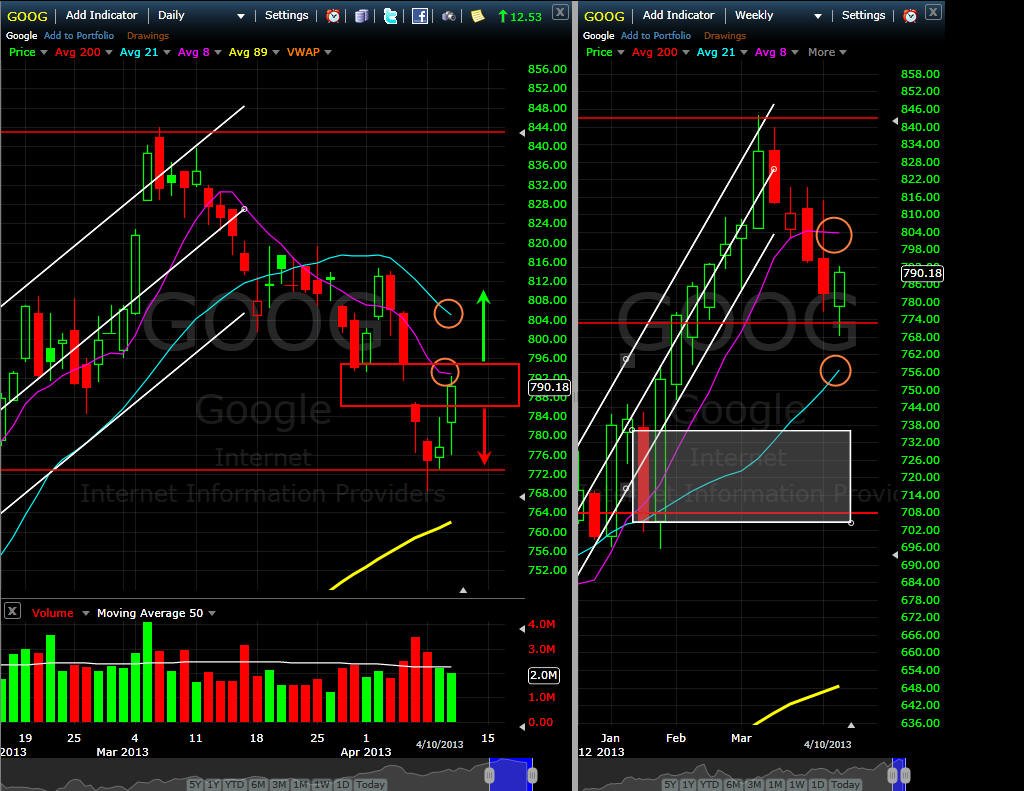
Task: Click the database stack icon in daily toolbar
Action: (361, 16)
